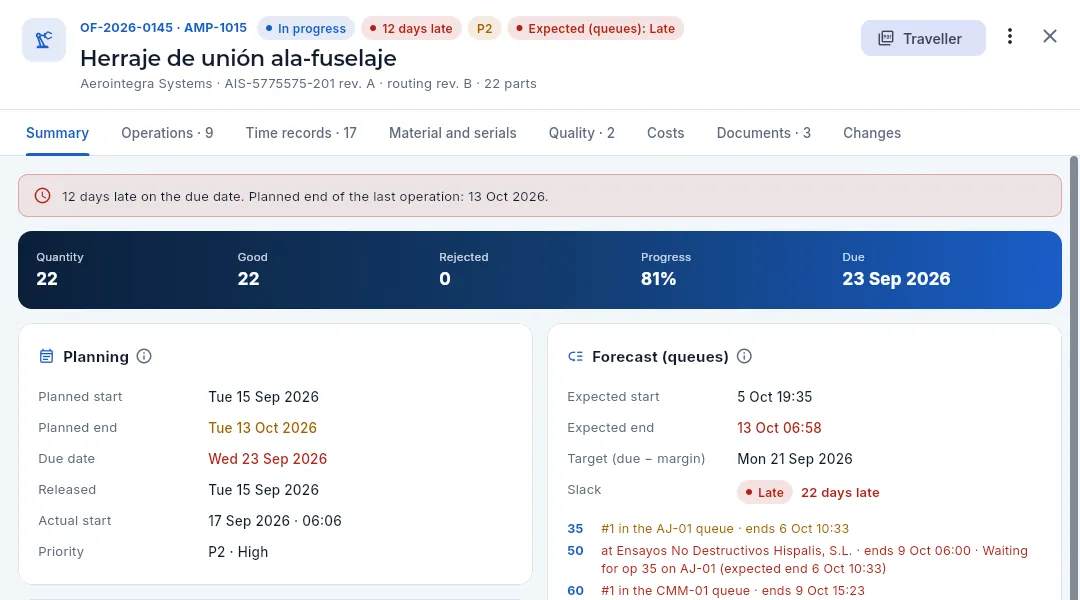The width and height of the screenshot is (1080, 600).
Task: Click the Actual start value 17 Sep 2026 · 06:06
Action: point(275,521)
